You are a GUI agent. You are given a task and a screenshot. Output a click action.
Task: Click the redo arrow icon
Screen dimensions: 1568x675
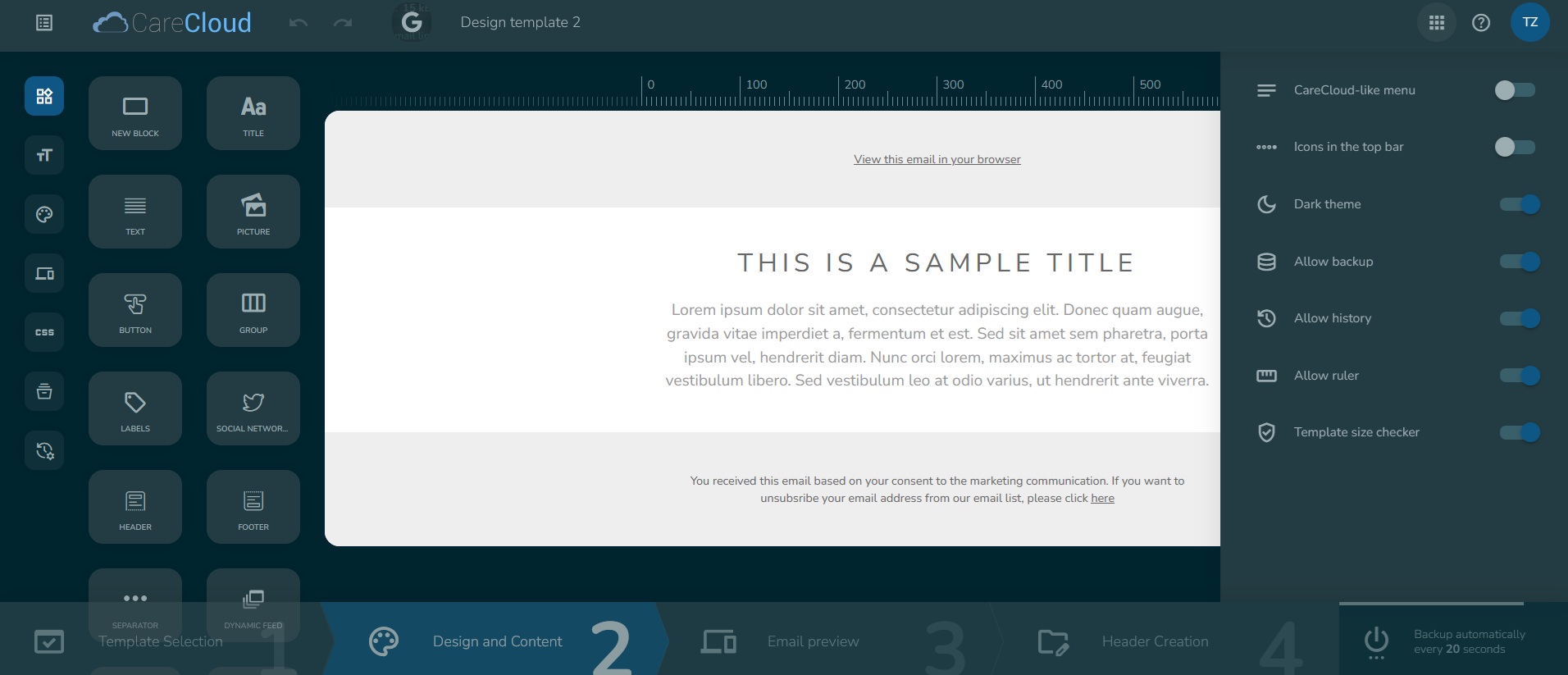343,23
